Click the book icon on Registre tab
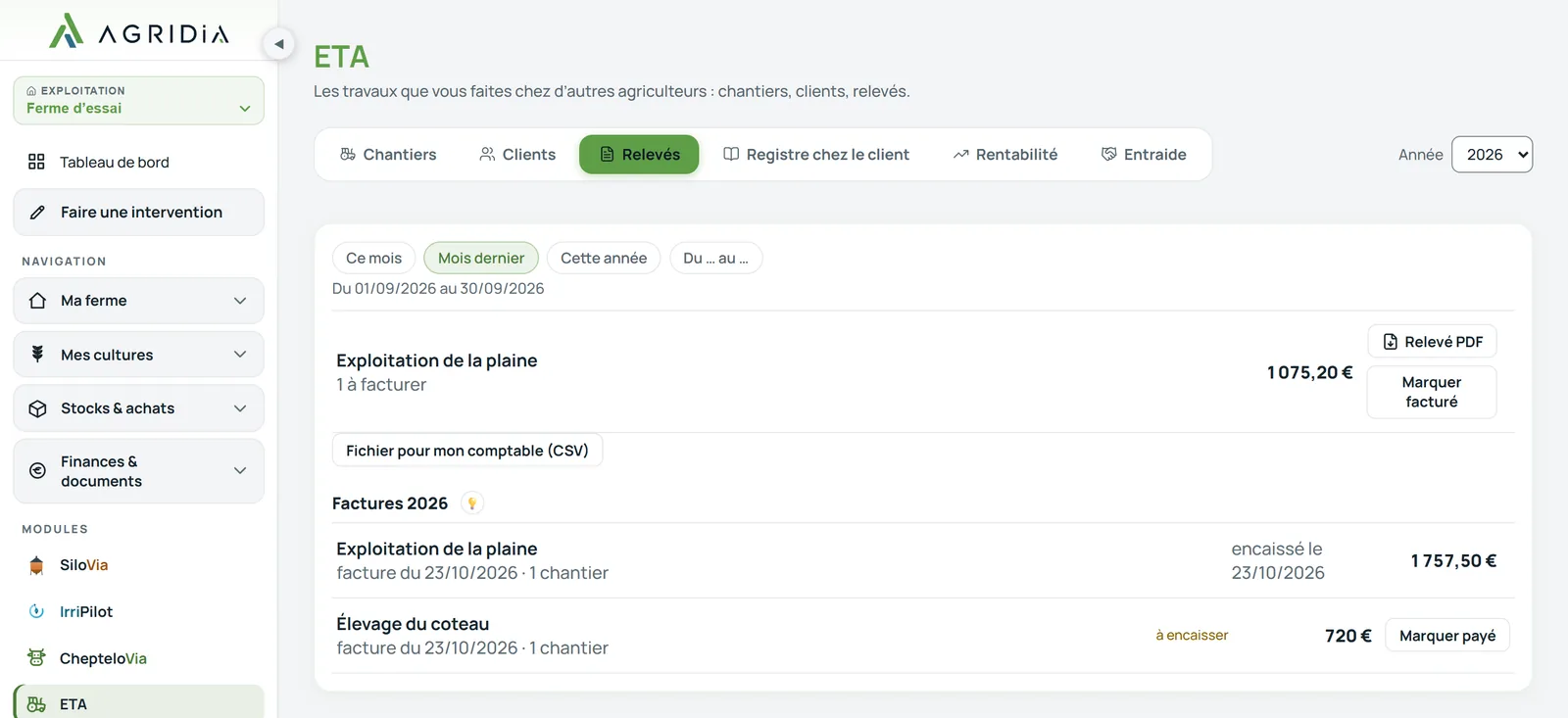The height and width of the screenshot is (718, 1568). pyautogui.click(x=731, y=155)
